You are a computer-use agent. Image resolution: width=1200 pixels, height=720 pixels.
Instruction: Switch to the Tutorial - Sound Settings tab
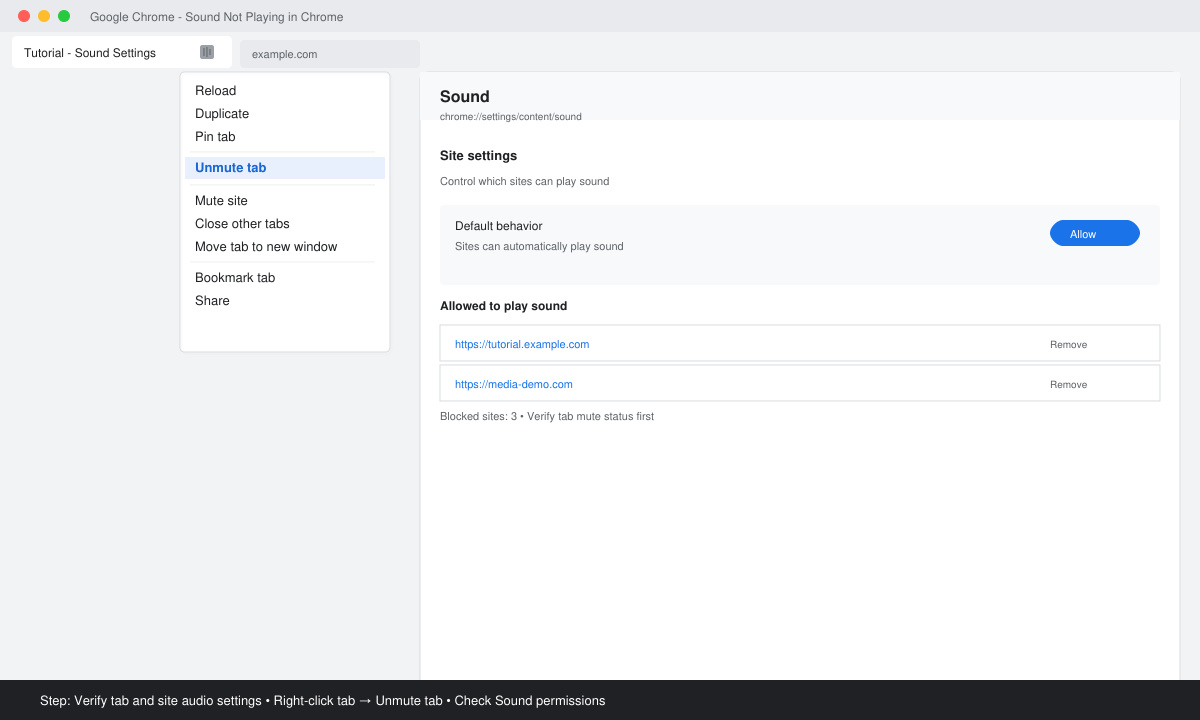pyautogui.click(x=122, y=52)
